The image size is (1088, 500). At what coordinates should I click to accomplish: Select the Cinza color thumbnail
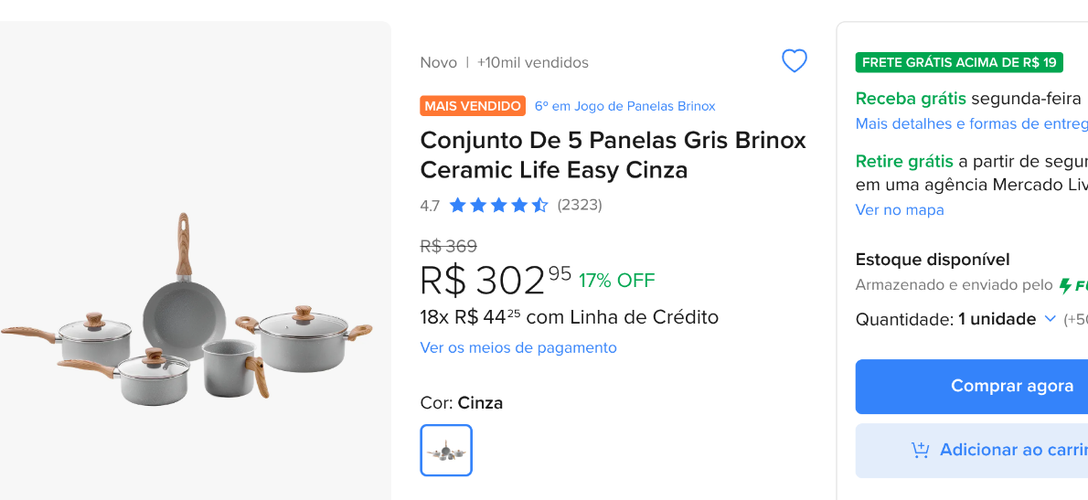(446, 450)
